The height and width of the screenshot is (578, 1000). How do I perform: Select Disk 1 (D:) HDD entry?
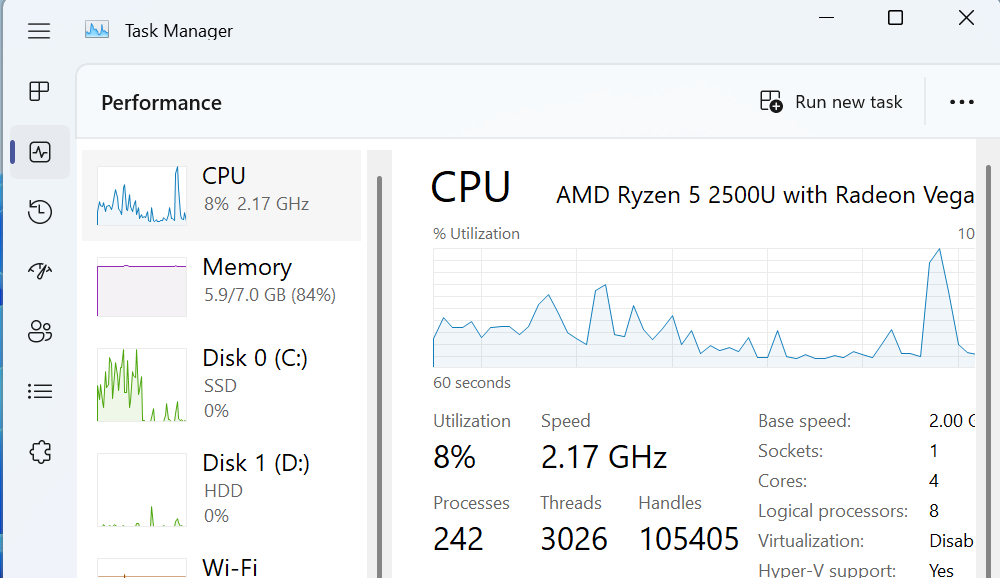pos(221,489)
